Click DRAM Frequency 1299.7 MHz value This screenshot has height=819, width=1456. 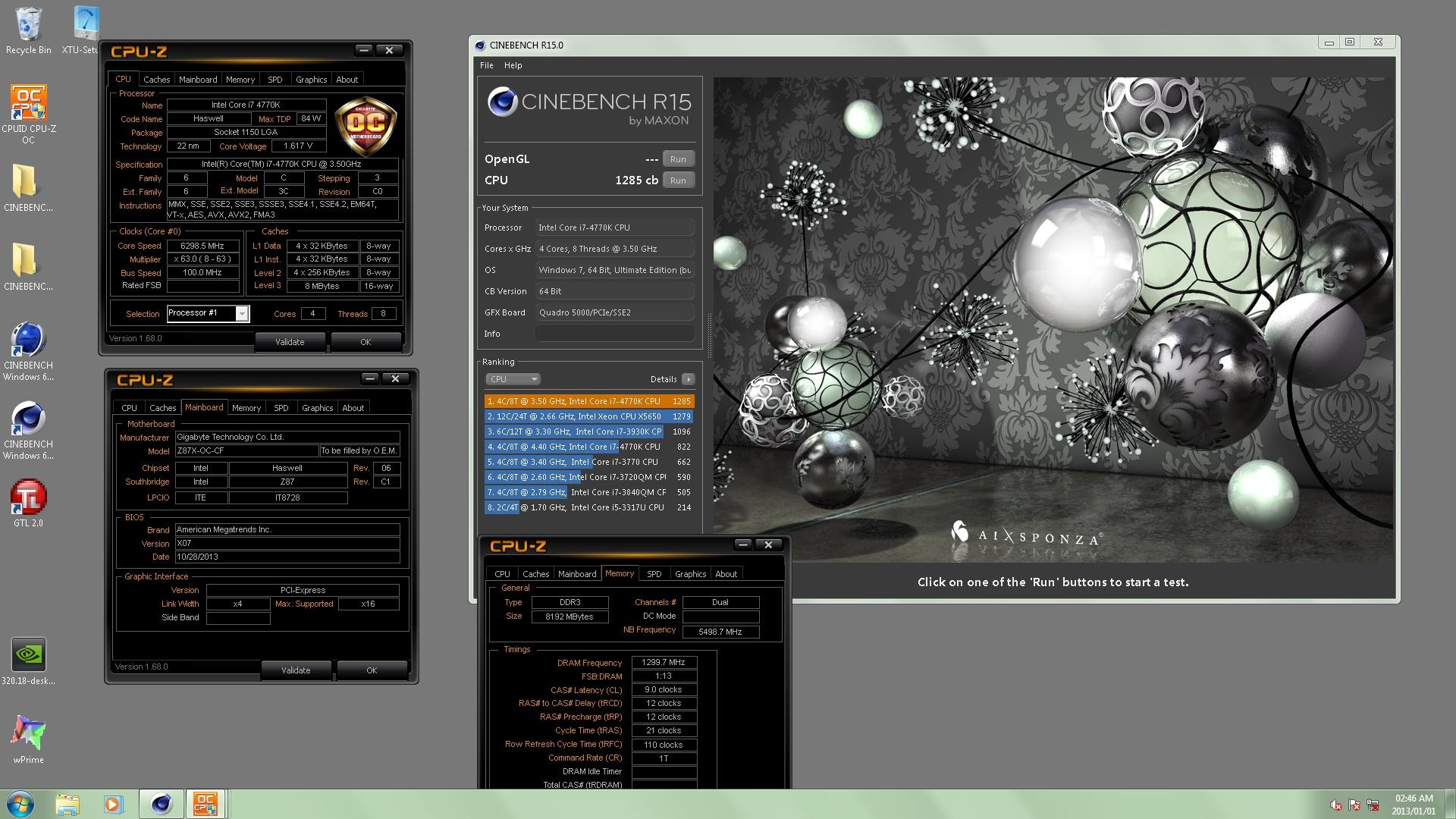point(664,662)
